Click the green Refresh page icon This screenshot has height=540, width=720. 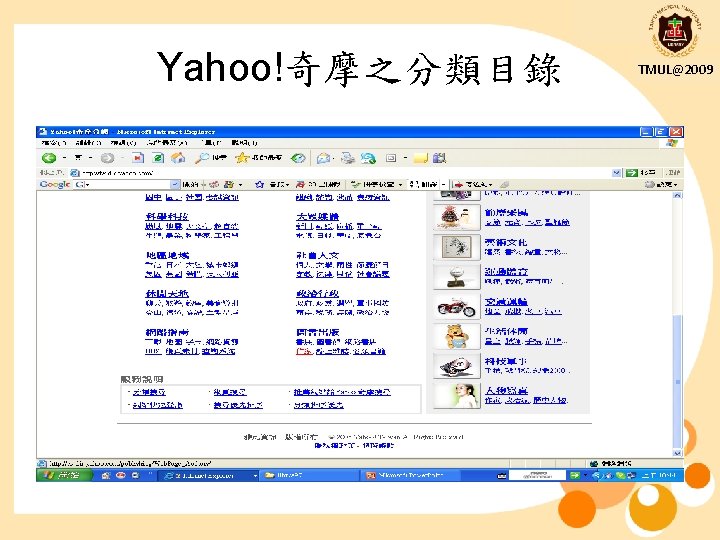pyautogui.click(x=158, y=158)
